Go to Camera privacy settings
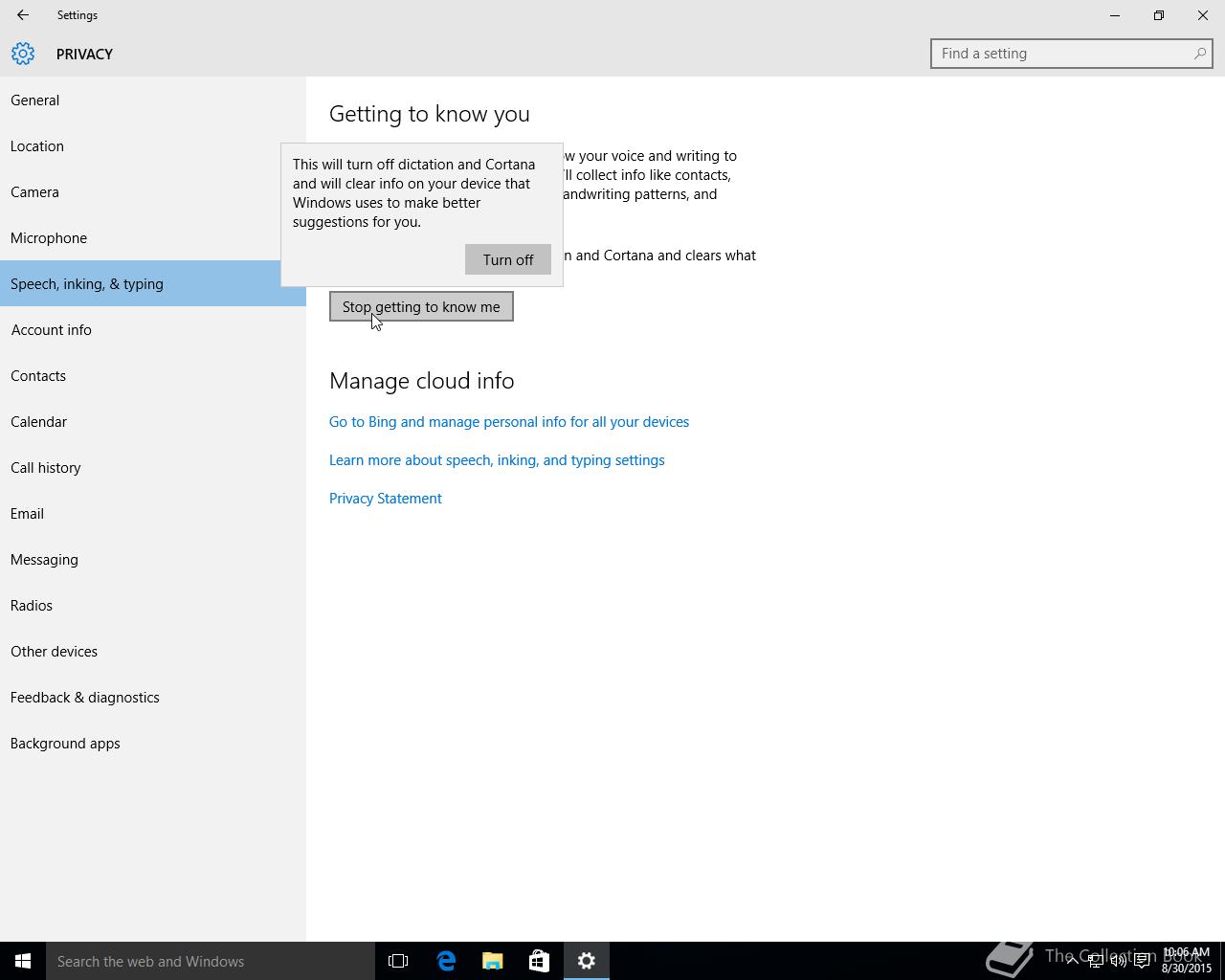Screen dimensions: 1225x980 [x=153, y=191]
